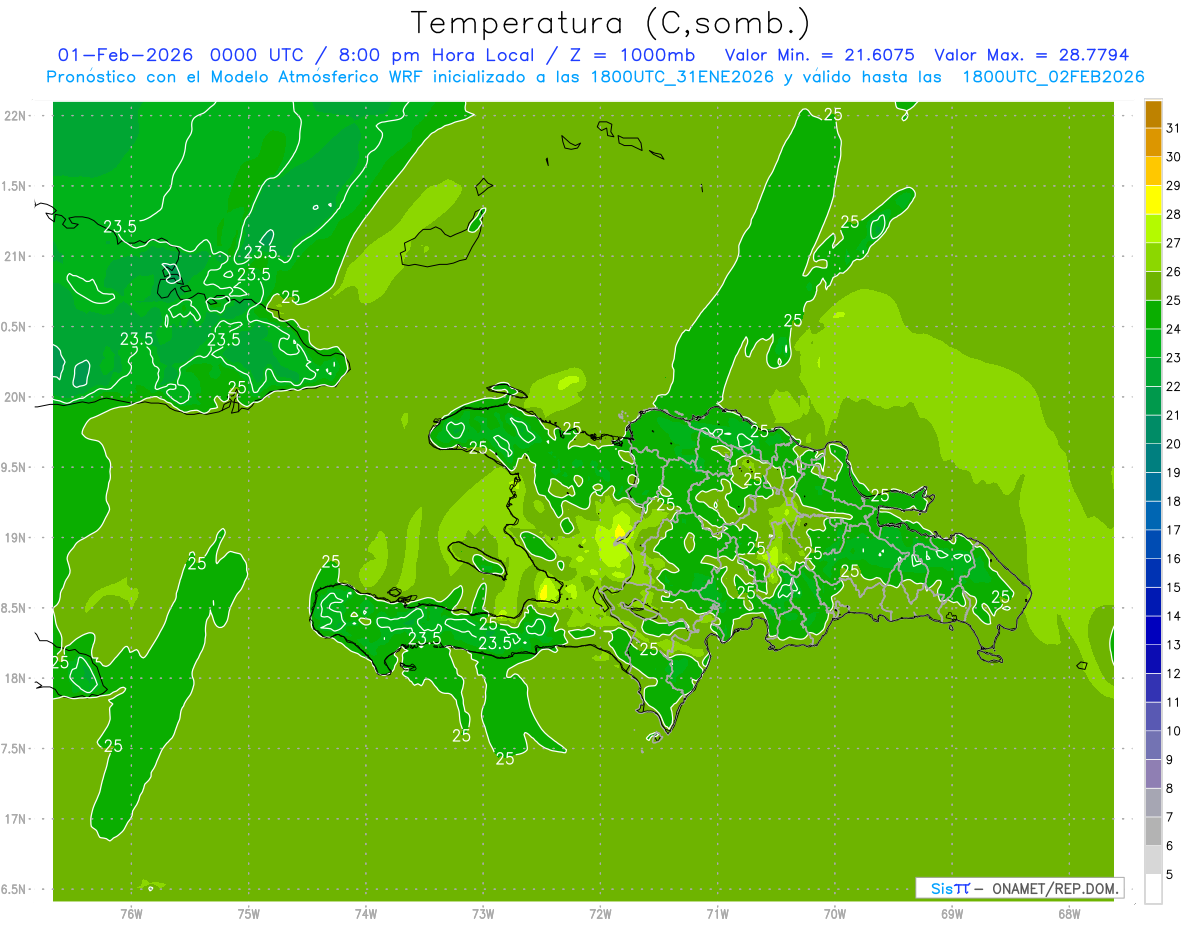Pick the dark blue legend swatch between 13 and 14

coord(1153,631)
